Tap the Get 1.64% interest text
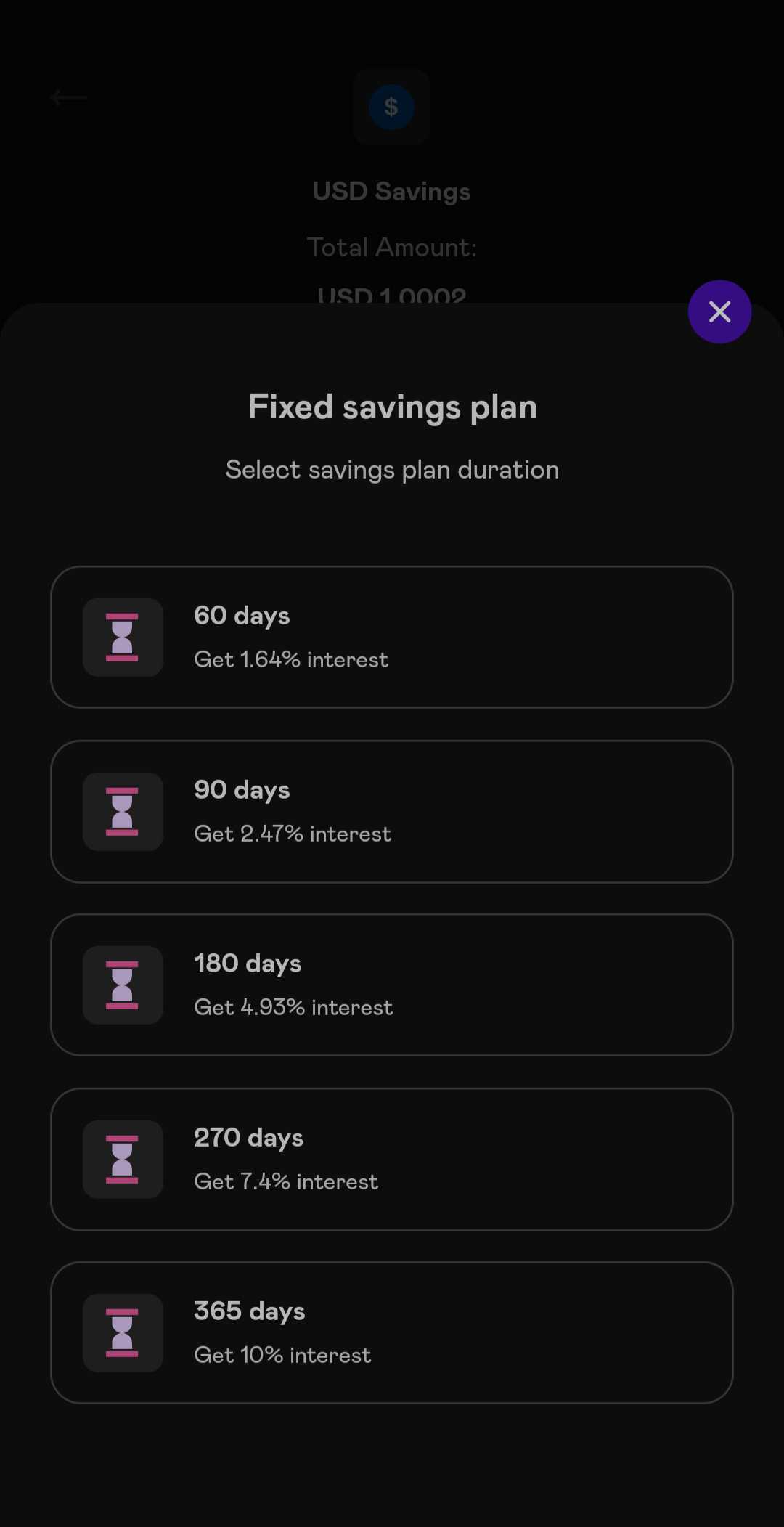784x1527 pixels. point(291,659)
